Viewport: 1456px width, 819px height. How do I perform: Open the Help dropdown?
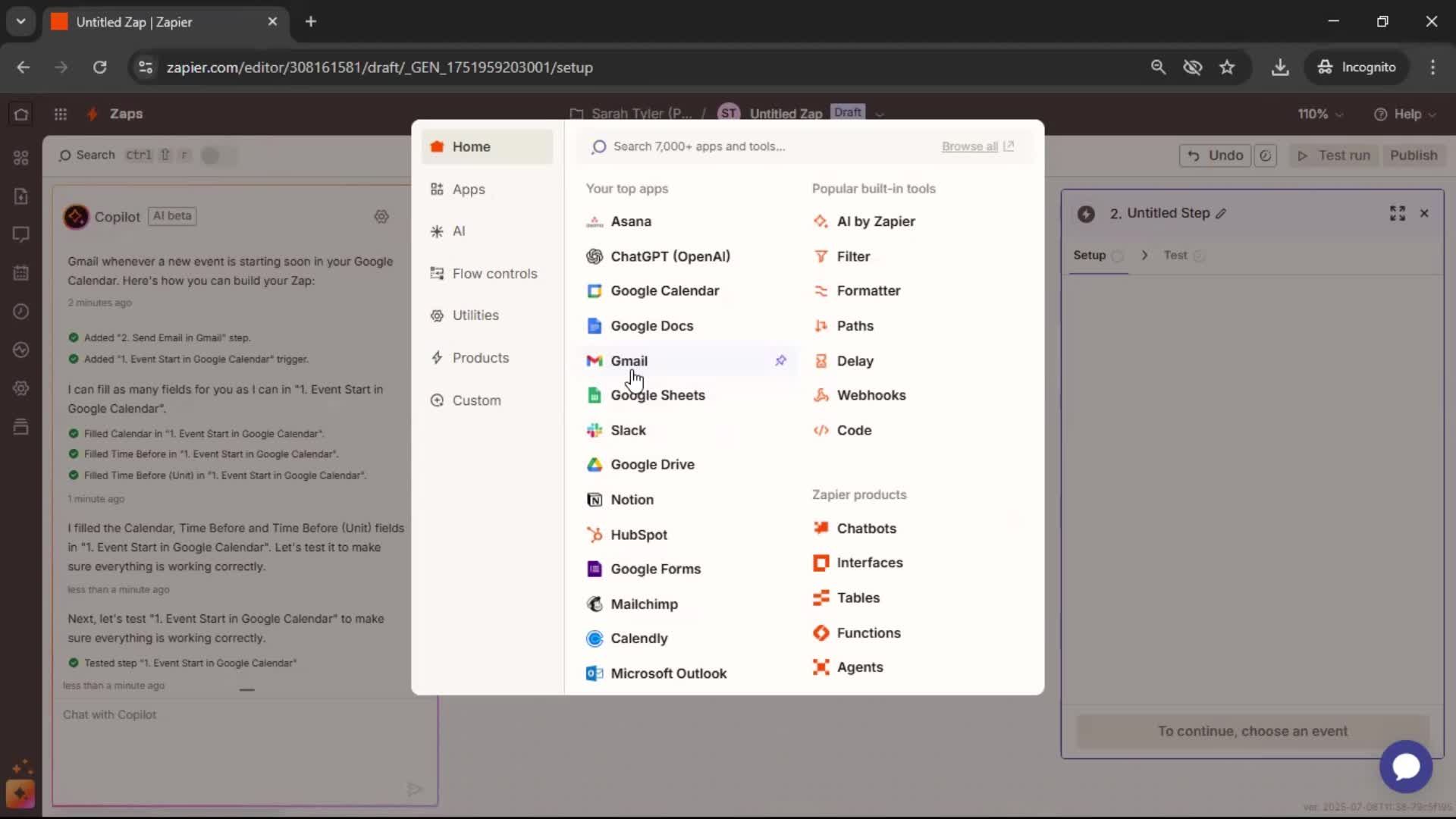tap(1404, 114)
